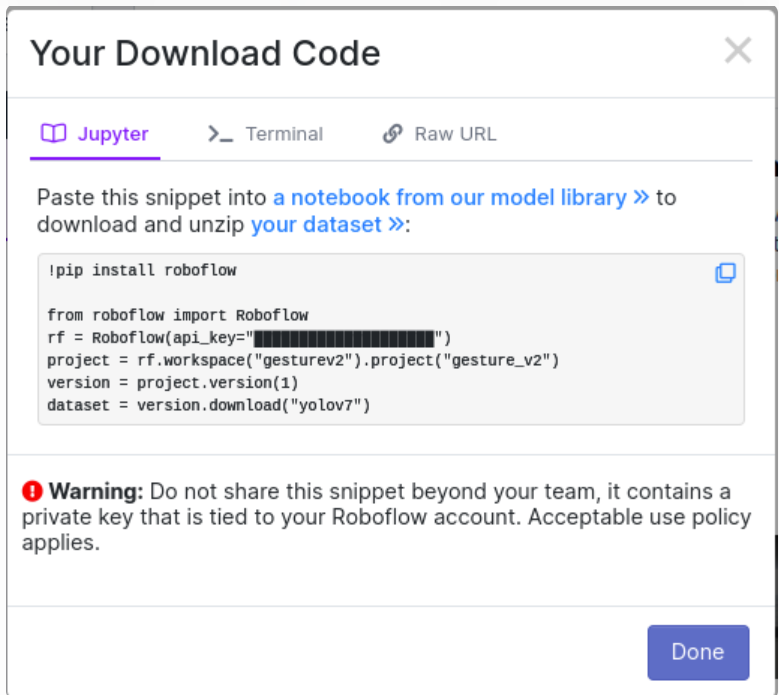Click the Raw URL chain-link icon
This screenshot has height=695, width=779.
coord(393,134)
